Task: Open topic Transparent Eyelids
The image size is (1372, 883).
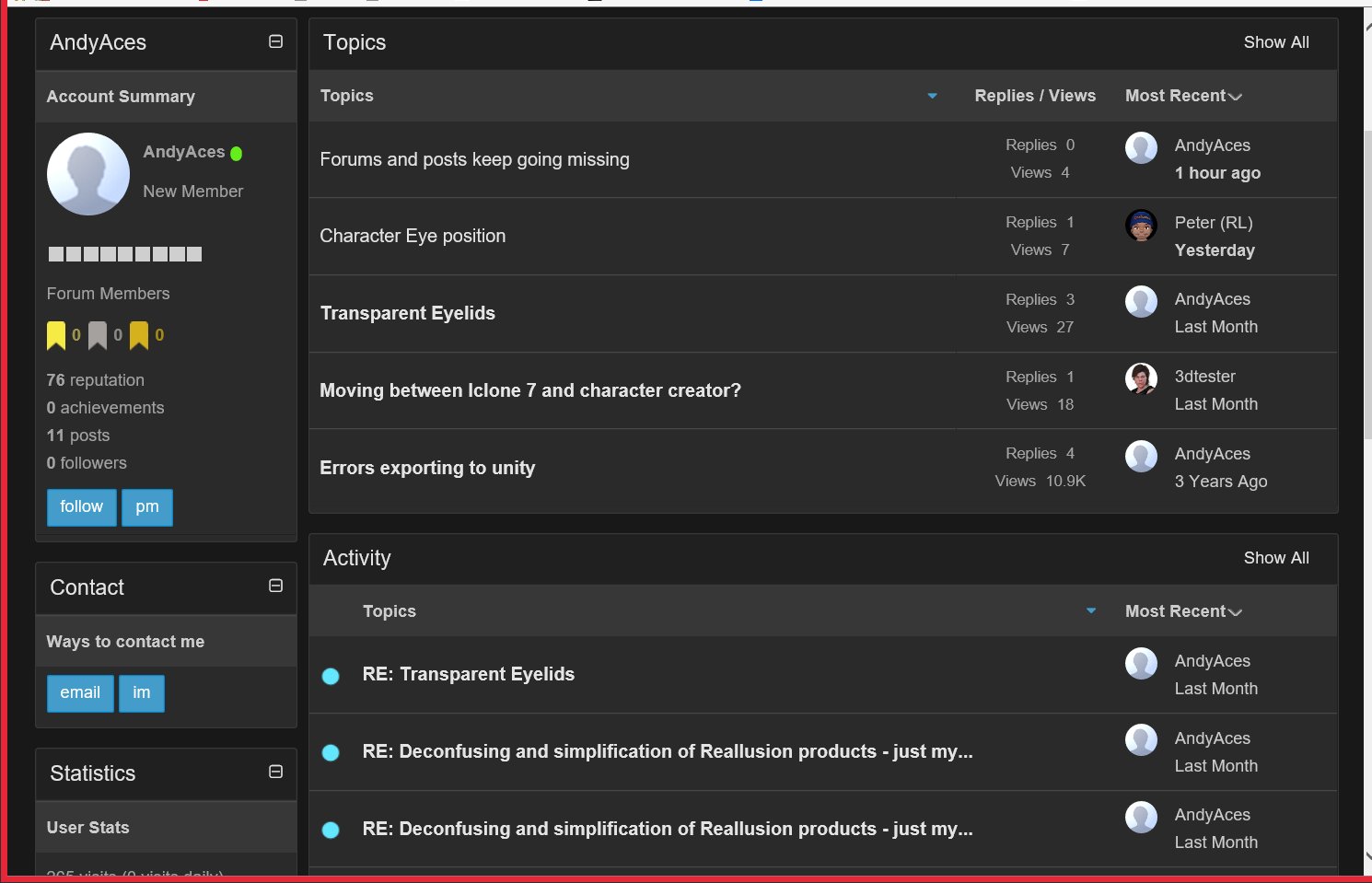Action: (x=407, y=313)
